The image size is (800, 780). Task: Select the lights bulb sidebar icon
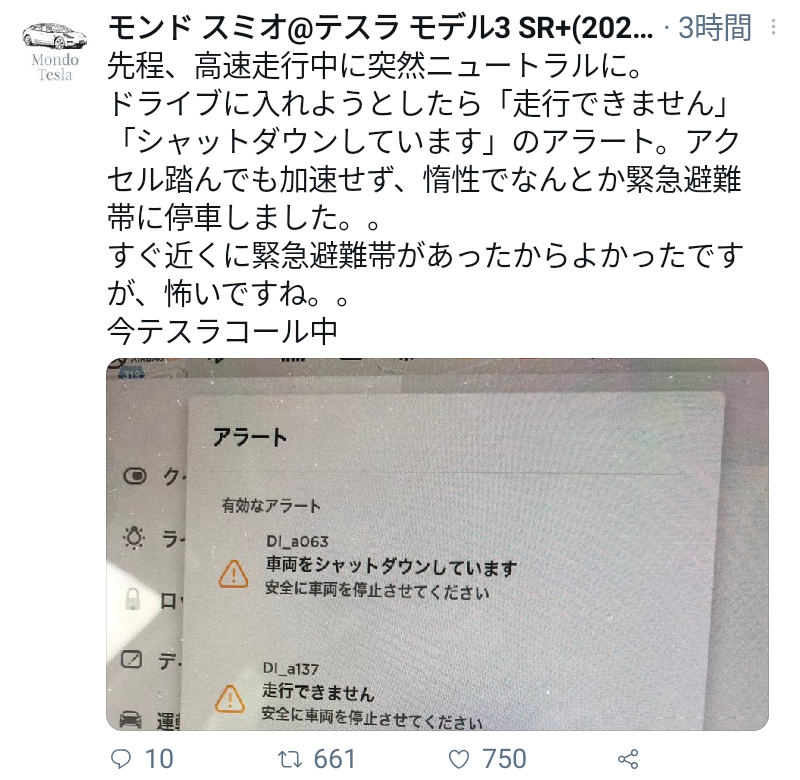click(134, 538)
